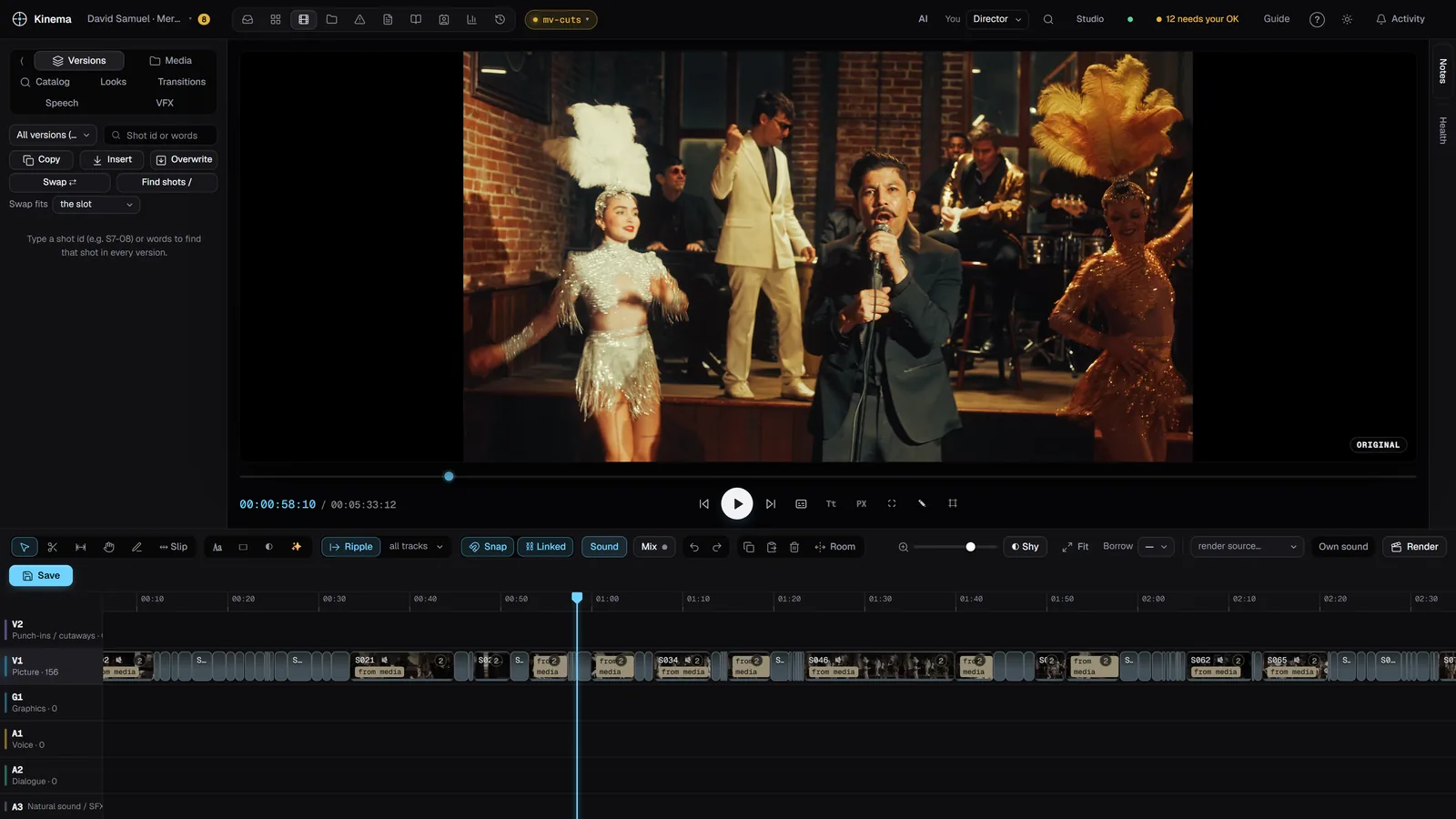
Task: Expand the Director role dropdown
Action: [x=997, y=19]
